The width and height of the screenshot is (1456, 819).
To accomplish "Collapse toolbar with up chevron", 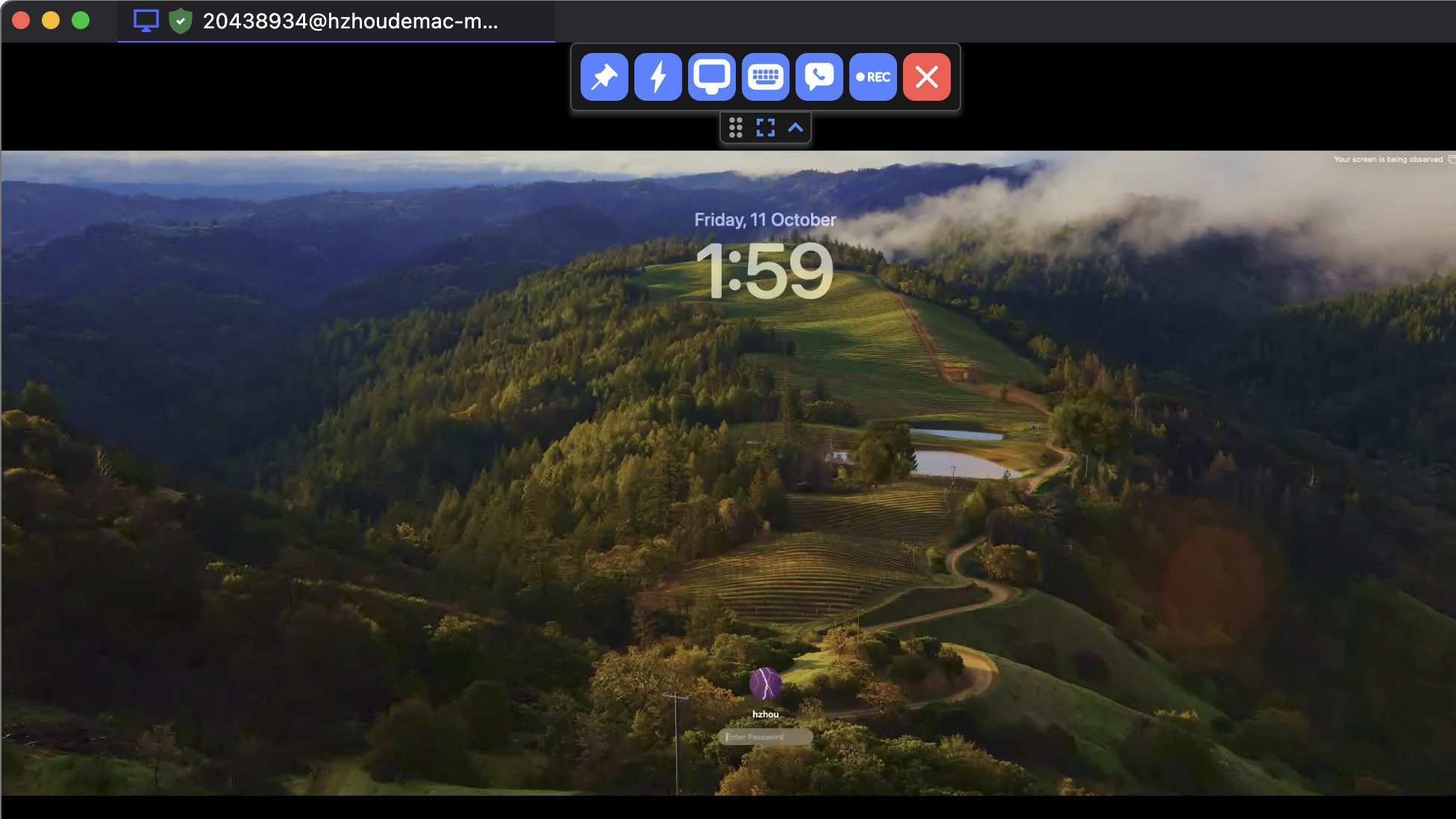I will pos(796,128).
